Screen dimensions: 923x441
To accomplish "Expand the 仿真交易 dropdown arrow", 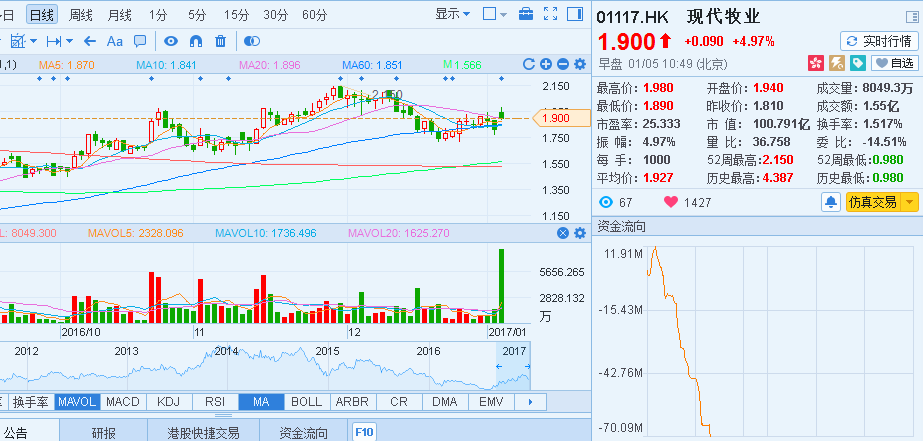I will (908, 202).
